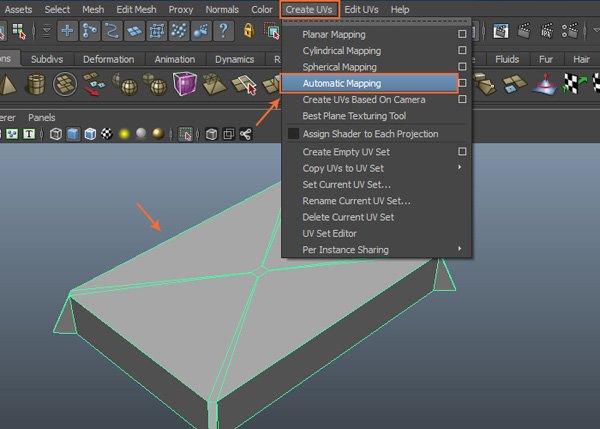Enable wireframe cube viewport icon
The image size is (600, 429).
(x=56, y=134)
